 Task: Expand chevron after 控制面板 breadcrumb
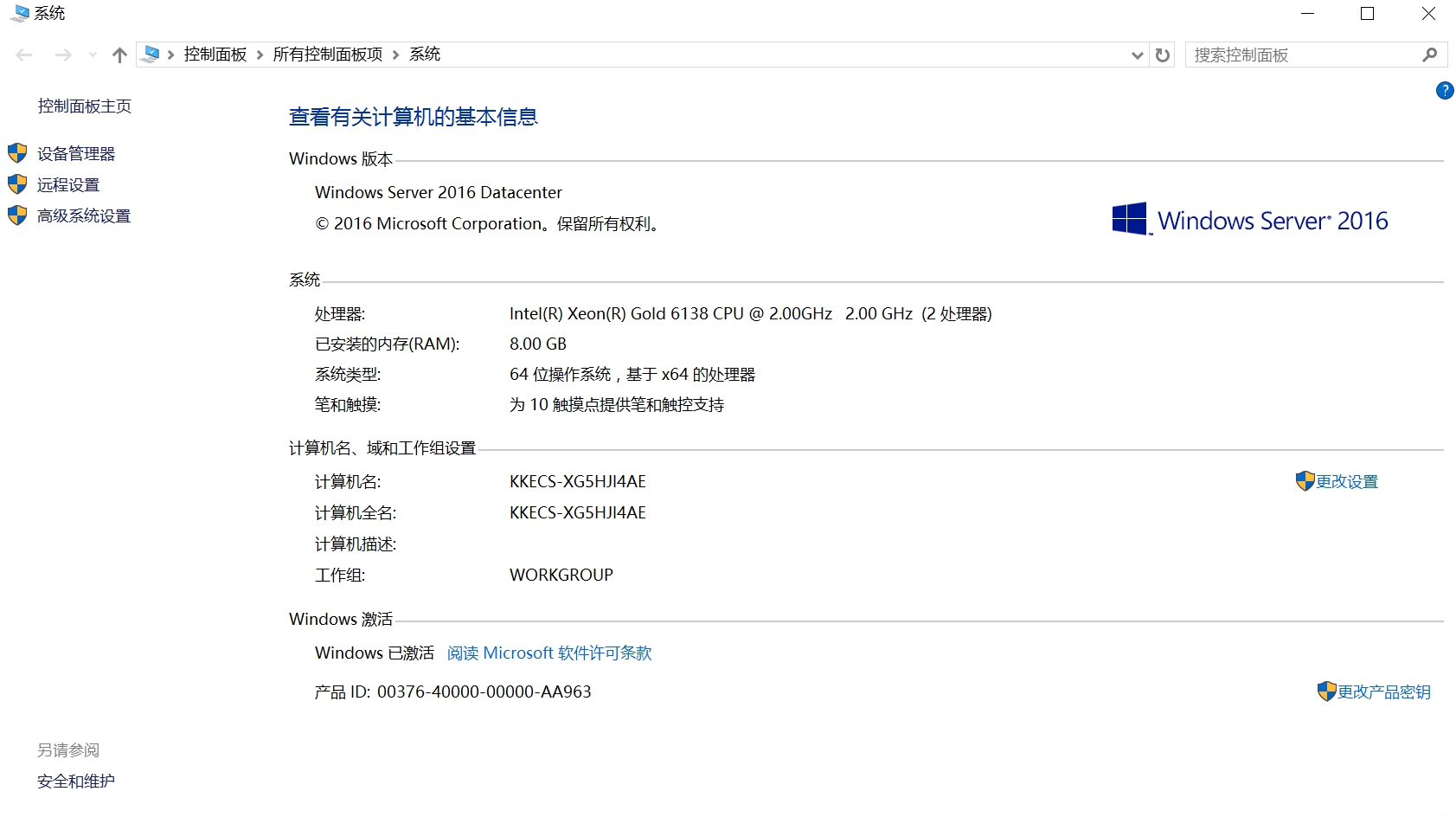coord(260,55)
